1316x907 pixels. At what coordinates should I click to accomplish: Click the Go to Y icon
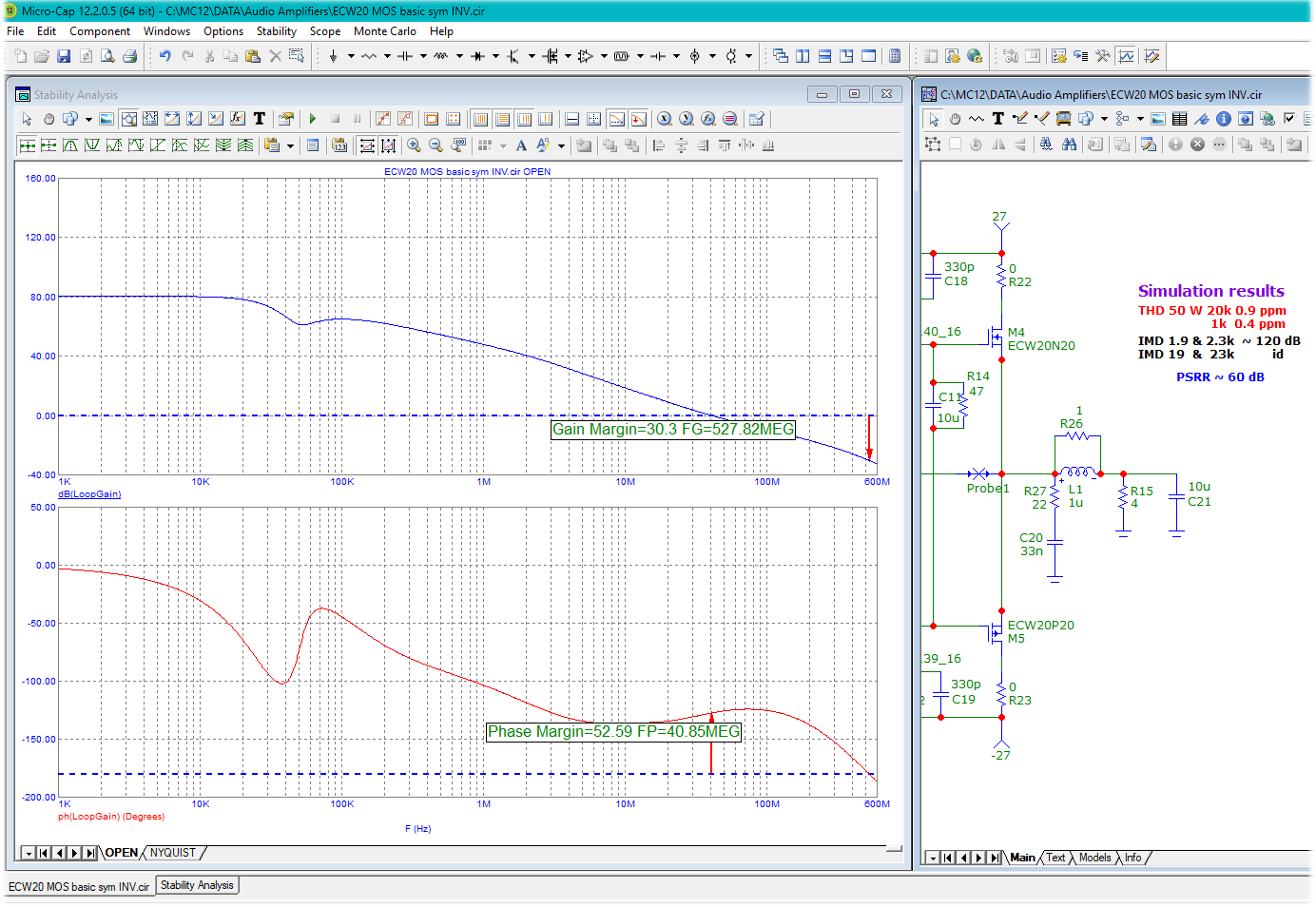tap(687, 119)
